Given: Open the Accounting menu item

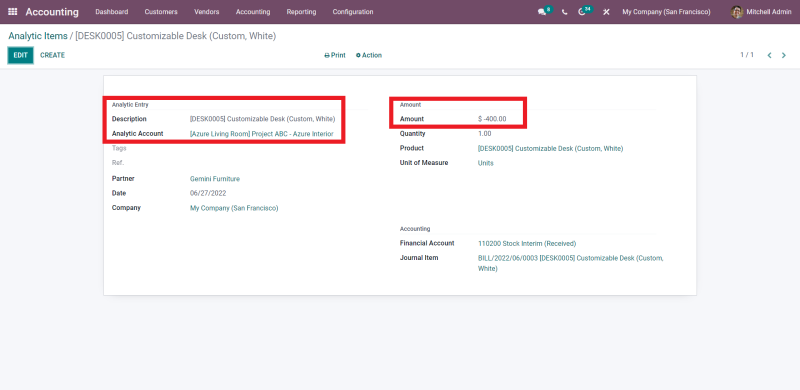Looking at the screenshot, I should click(253, 12).
